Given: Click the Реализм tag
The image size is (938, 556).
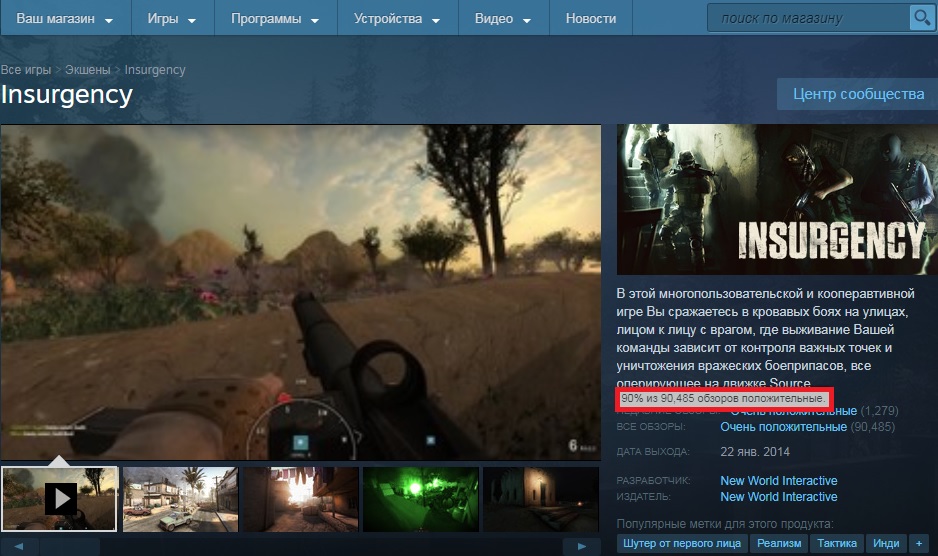Looking at the screenshot, I should tap(778, 543).
